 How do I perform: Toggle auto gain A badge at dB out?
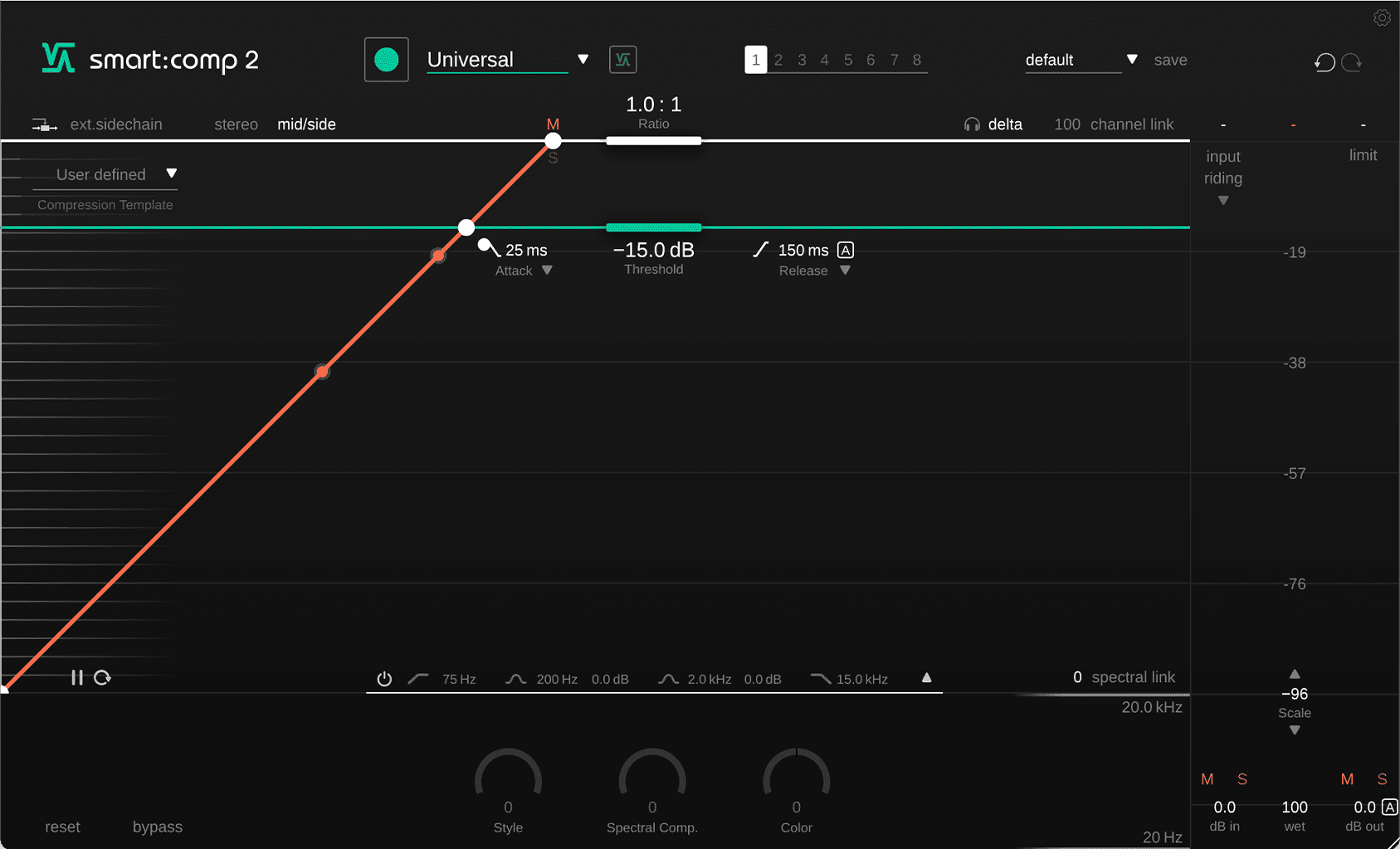[x=1390, y=807]
